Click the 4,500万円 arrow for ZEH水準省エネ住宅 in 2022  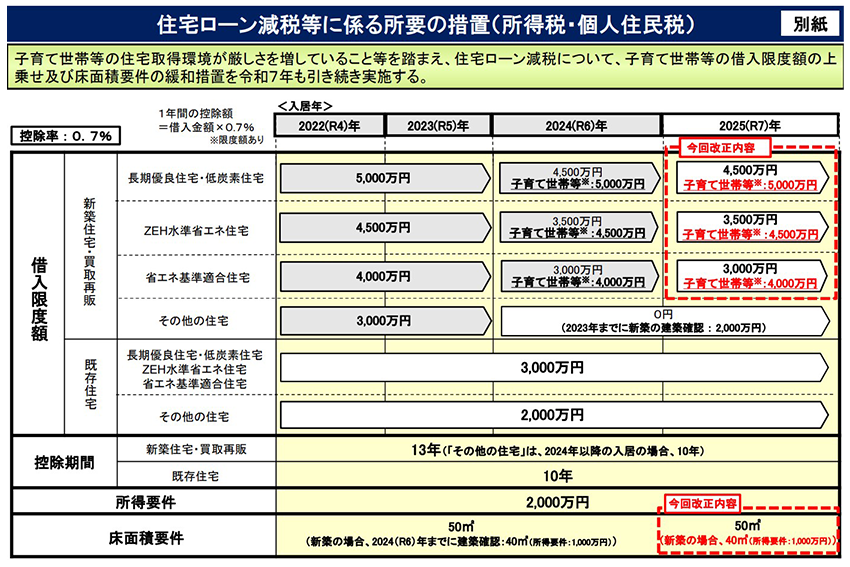(383, 228)
